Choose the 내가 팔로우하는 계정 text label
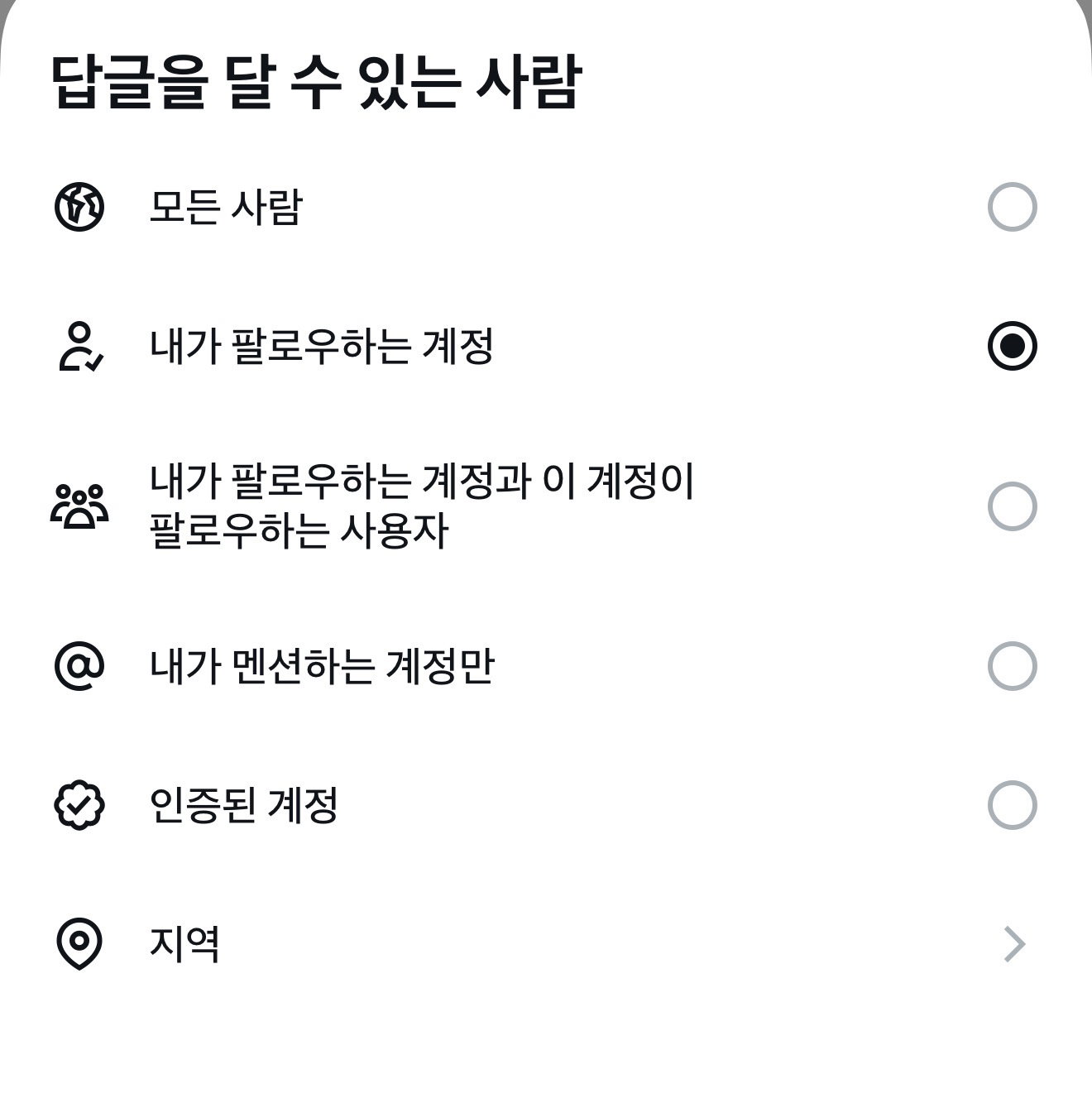Screen dimensions: 1092x1098 point(322,347)
